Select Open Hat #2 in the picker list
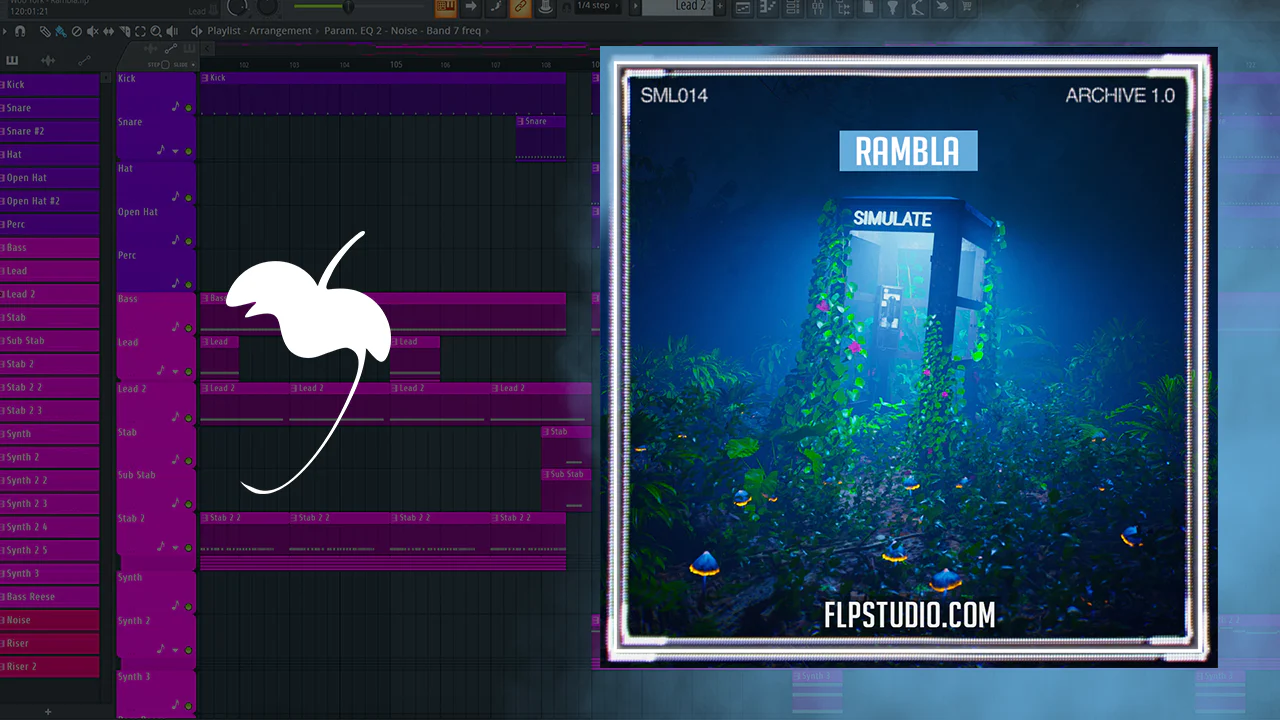Screen dimensions: 1280x720 (50, 201)
